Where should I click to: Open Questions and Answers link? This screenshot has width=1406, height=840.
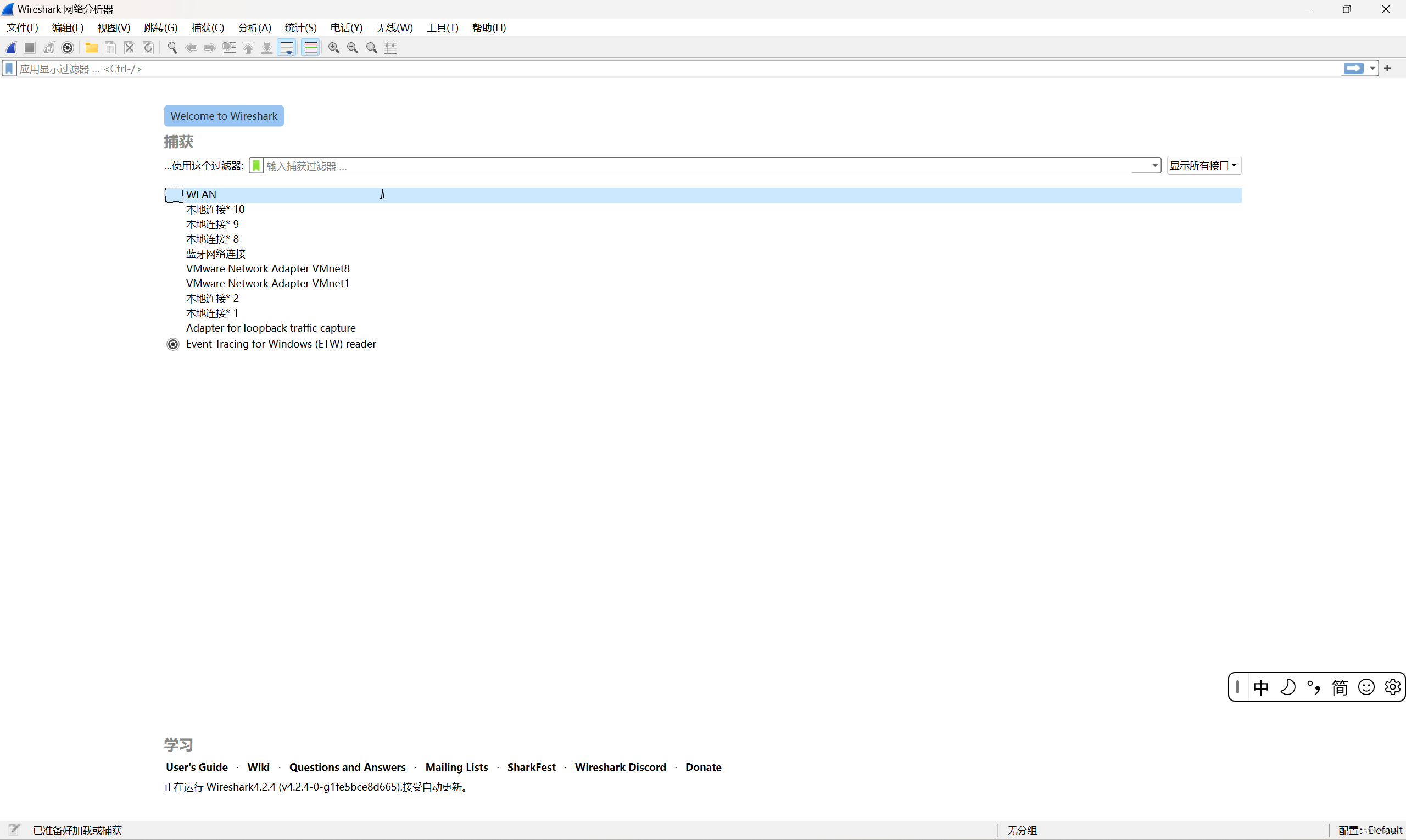348,767
